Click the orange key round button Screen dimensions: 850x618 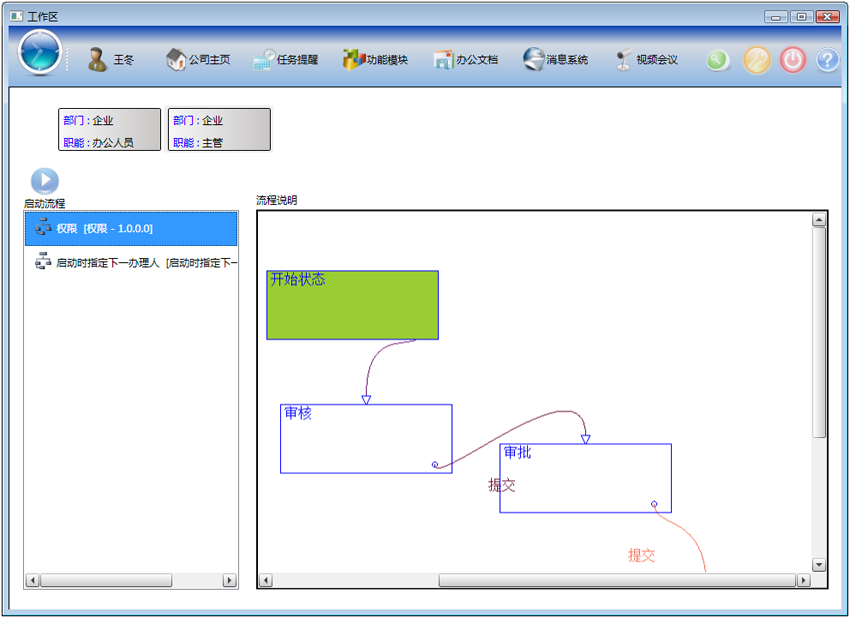756,60
